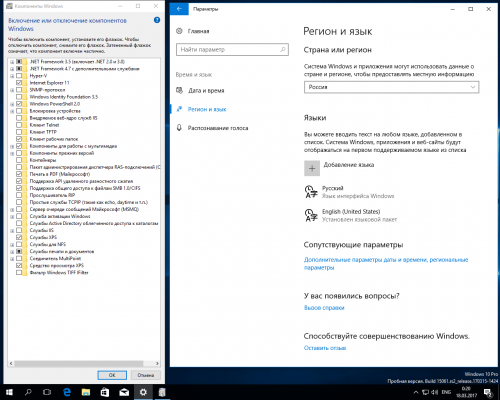Viewport: 500px width, 400px height.
Task: Select Регион и язык in sidebar
Action: tap(207, 109)
